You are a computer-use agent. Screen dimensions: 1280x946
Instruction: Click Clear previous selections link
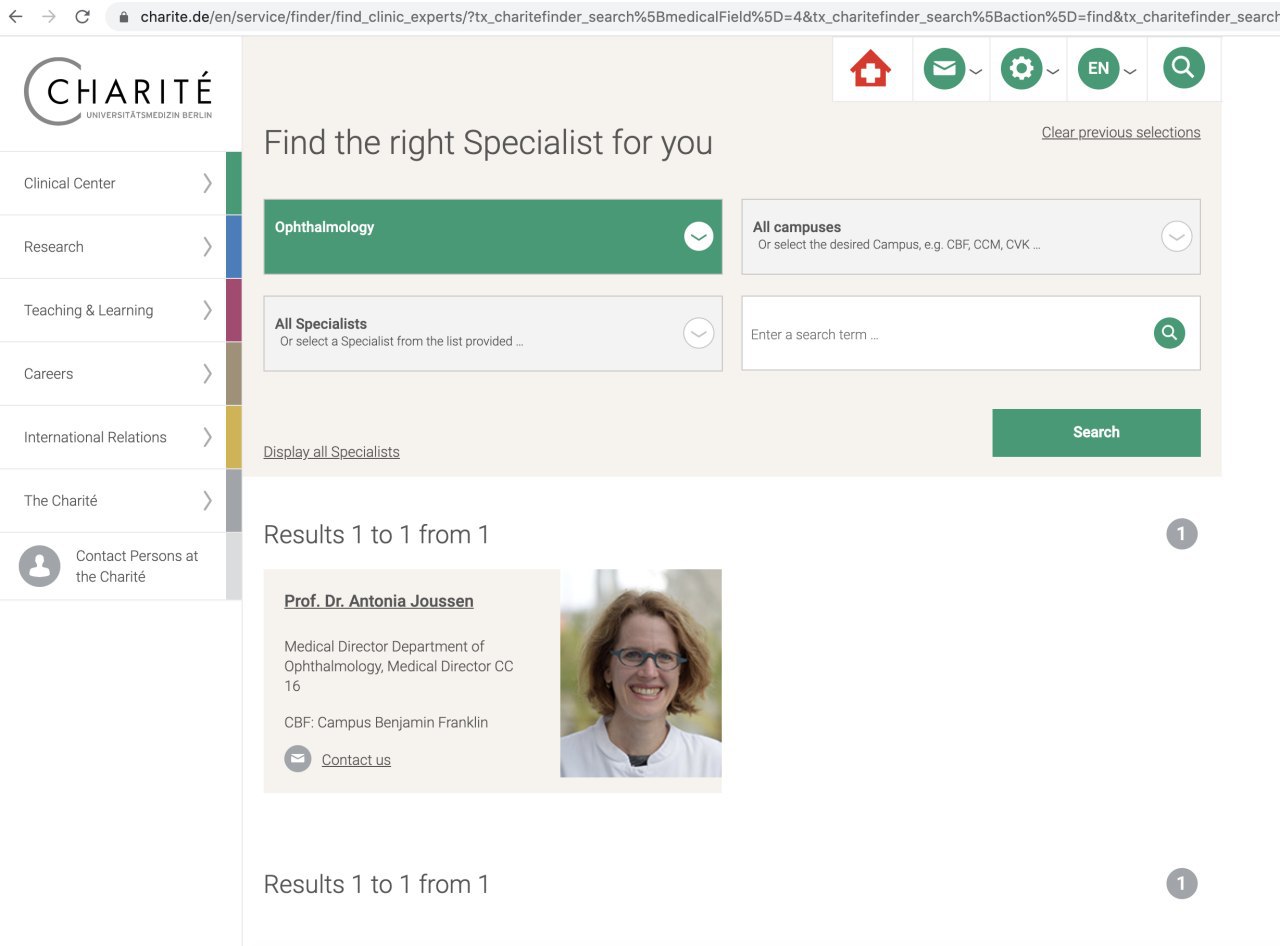(1121, 132)
